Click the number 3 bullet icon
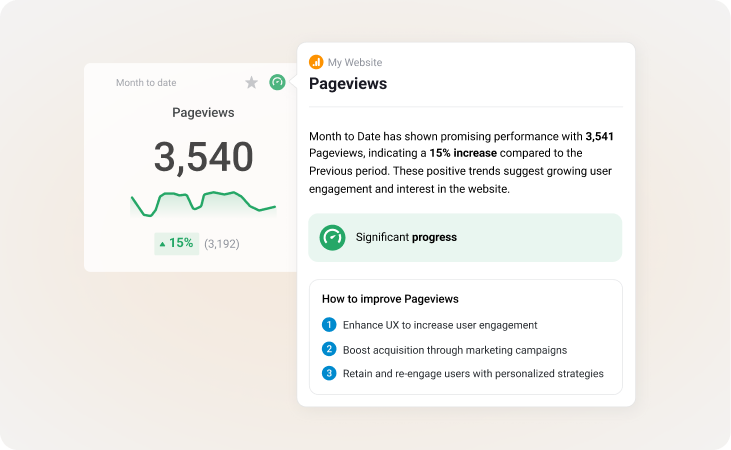 [x=329, y=373]
